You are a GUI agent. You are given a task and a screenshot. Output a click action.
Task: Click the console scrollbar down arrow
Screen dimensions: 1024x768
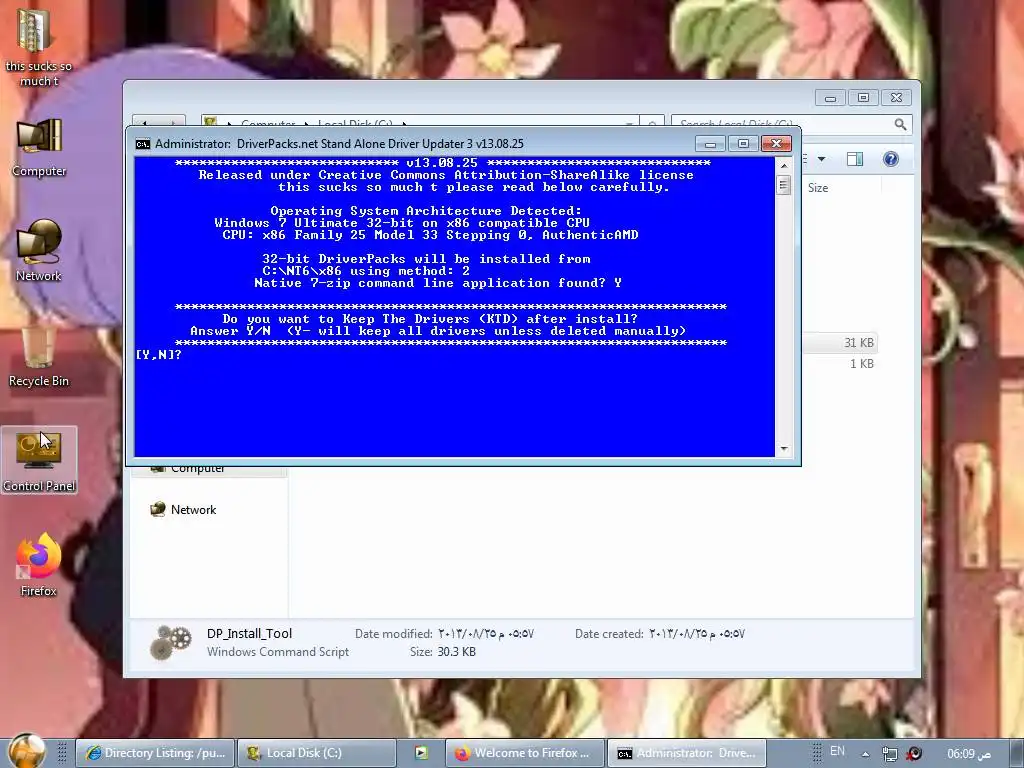[x=784, y=449]
